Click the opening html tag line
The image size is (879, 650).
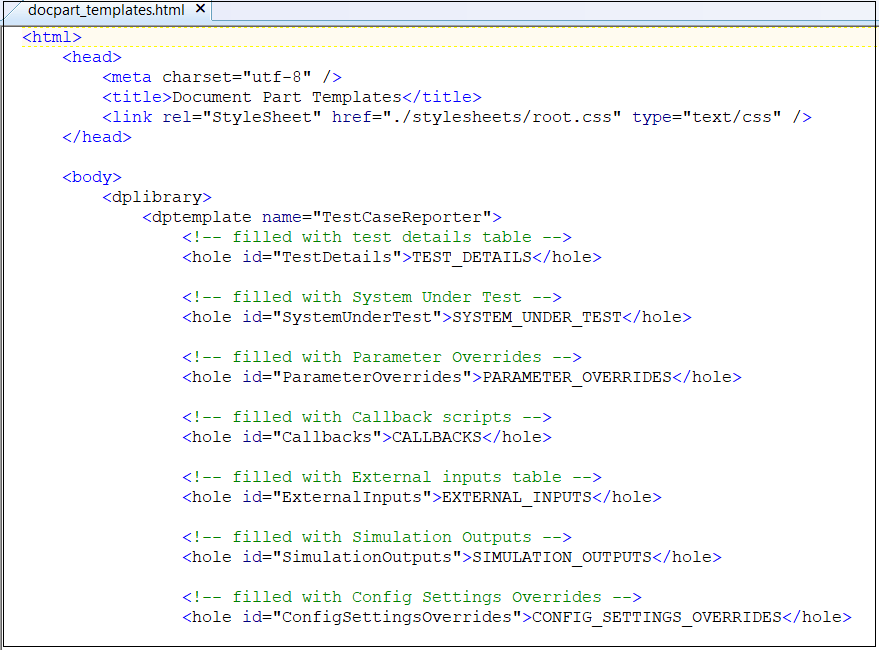(52, 37)
